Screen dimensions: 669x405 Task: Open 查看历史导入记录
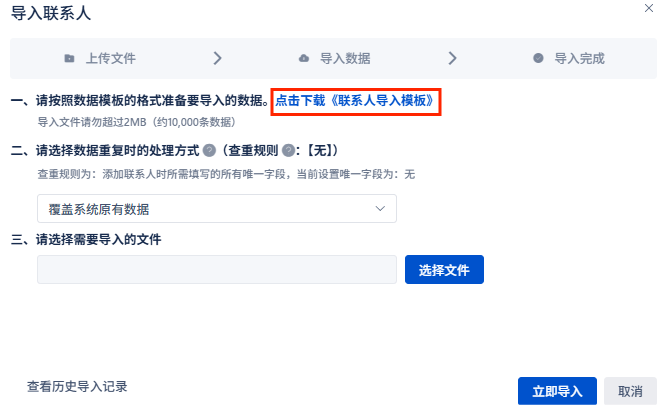coord(77,387)
